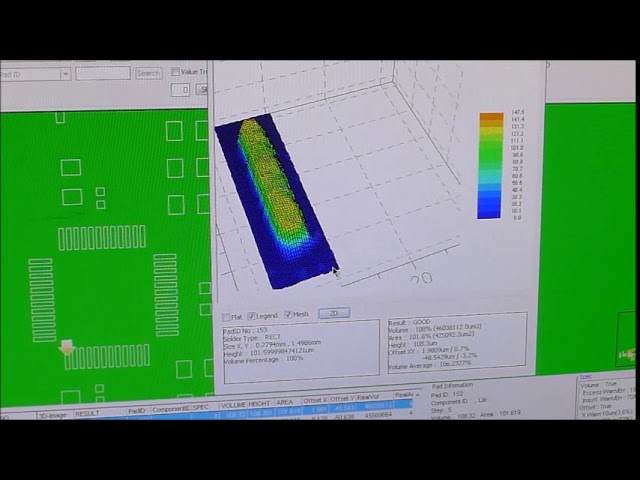The width and height of the screenshot is (640, 480).
Task: Sort by the PadID column header
Action: click(x=136, y=411)
